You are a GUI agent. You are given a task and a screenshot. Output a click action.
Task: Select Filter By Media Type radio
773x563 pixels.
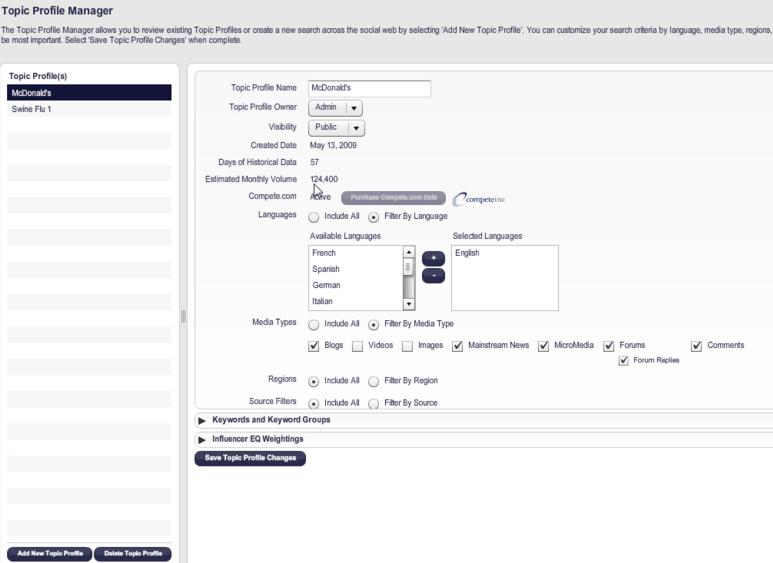[x=374, y=324]
